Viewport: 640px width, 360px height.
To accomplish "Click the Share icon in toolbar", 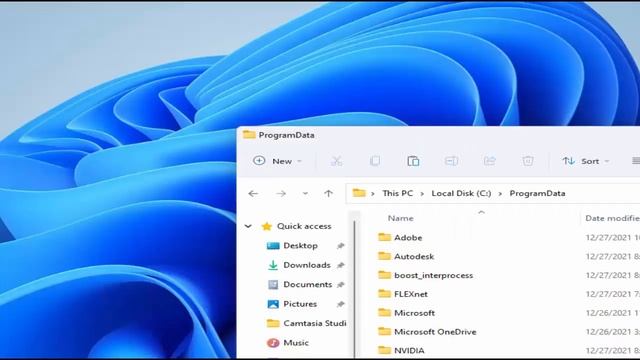I will [489, 161].
